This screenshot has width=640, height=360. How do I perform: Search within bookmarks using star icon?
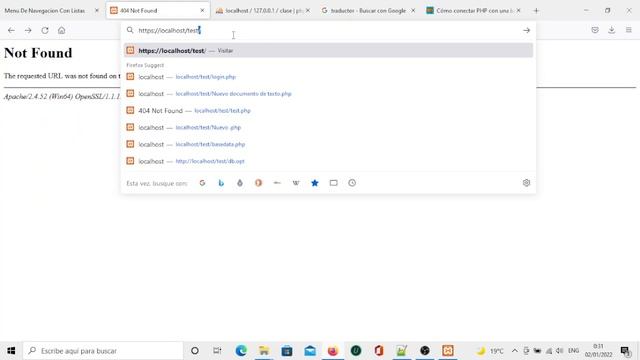click(x=315, y=183)
